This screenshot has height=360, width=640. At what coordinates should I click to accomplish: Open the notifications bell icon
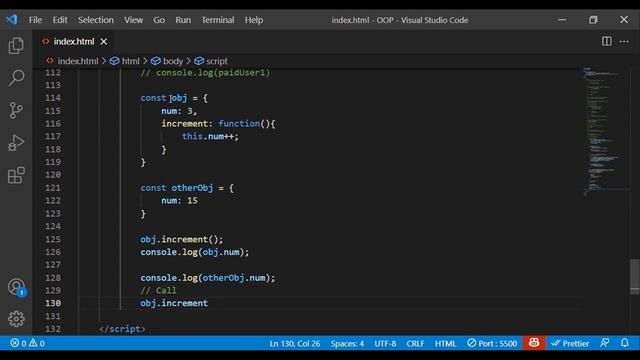pyautogui.click(x=624, y=343)
